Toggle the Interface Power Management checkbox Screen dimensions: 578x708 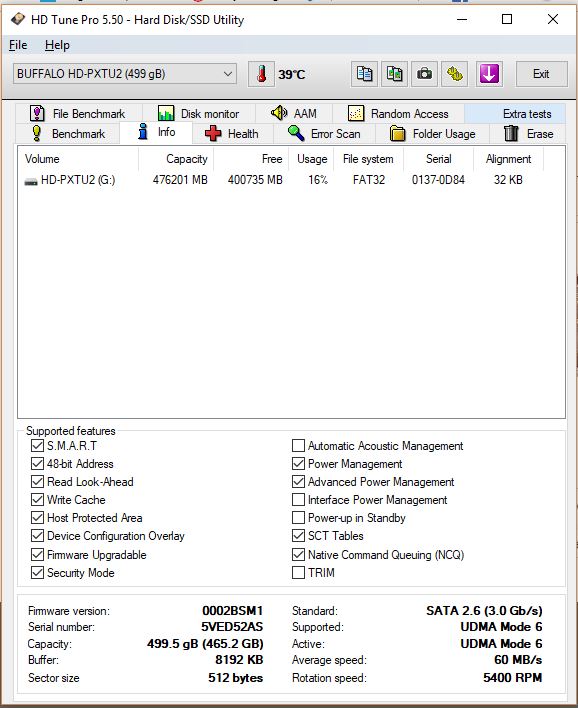click(298, 500)
